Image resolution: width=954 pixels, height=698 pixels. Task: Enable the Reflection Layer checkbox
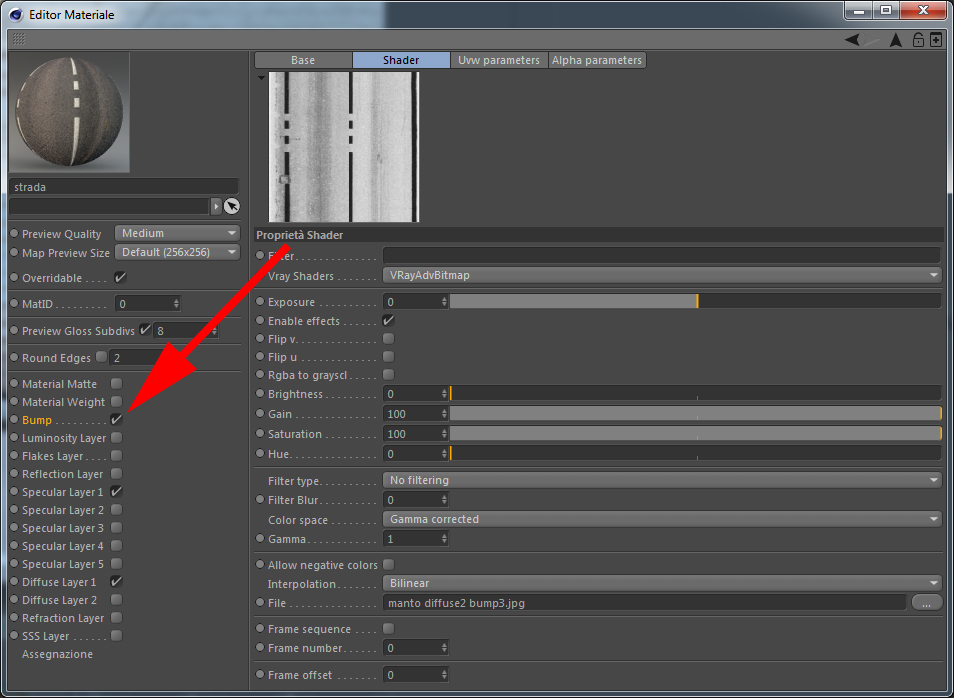[x=116, y=473]
